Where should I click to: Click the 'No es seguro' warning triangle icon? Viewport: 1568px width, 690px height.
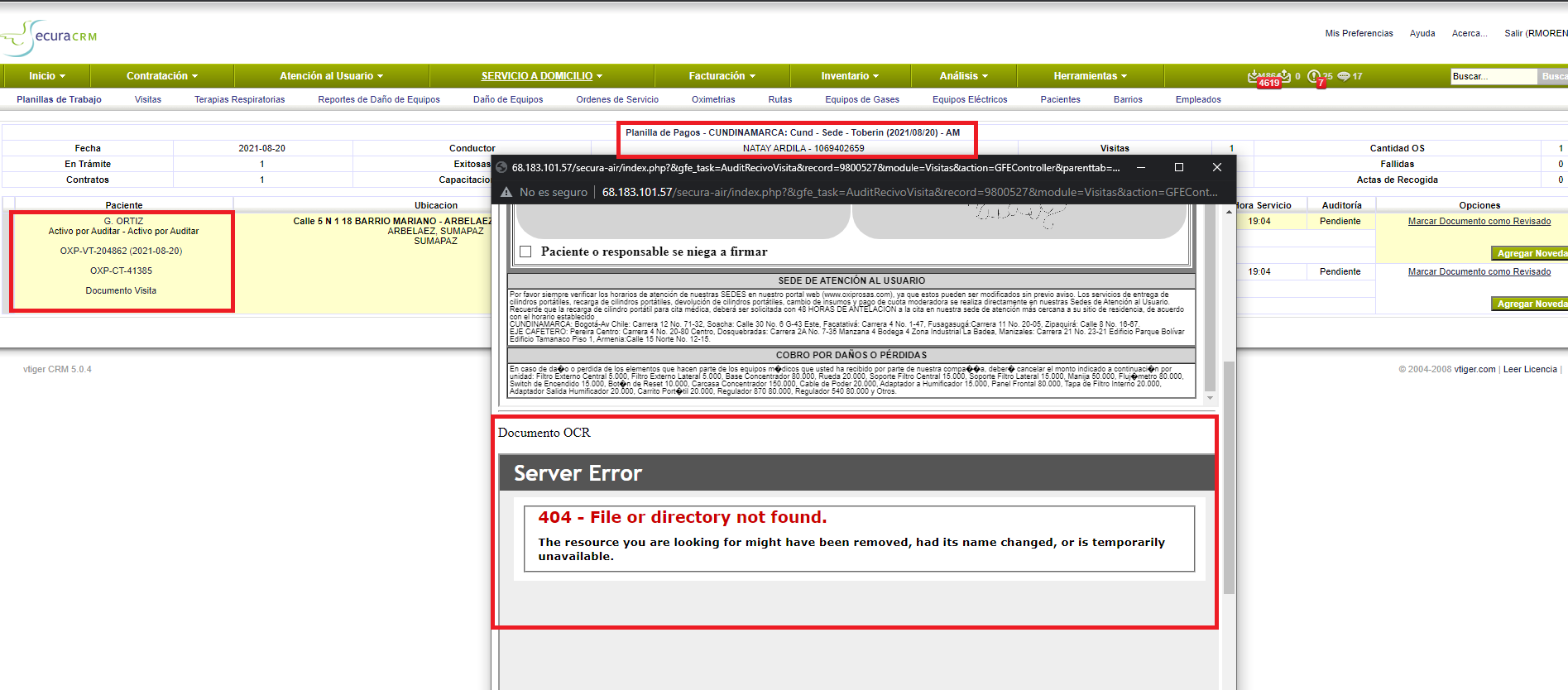click(x=506, y=192)
